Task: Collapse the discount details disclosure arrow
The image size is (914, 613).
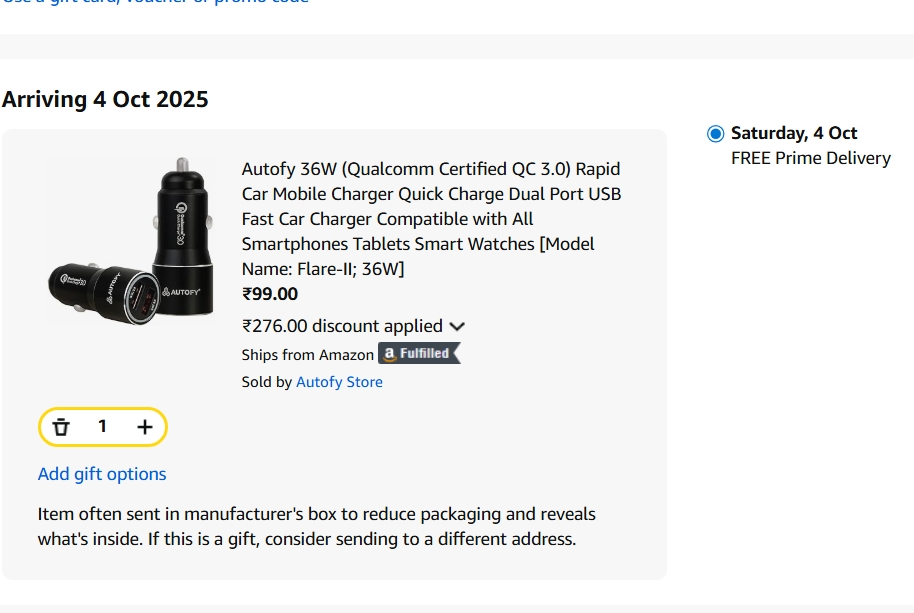Action: pyautogui.click(x=457, y=326)
